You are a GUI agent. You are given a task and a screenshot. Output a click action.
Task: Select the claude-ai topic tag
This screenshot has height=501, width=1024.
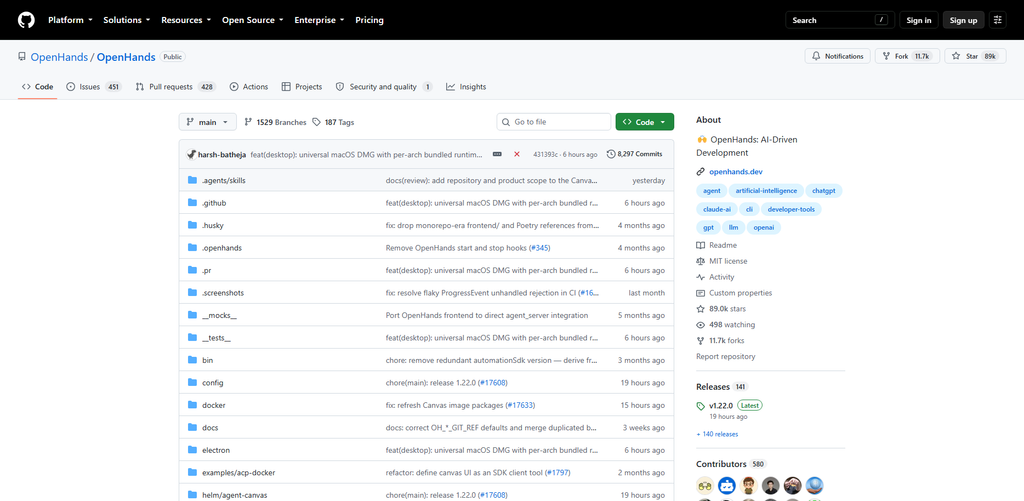pyautogui.click(x=717, y=209)
